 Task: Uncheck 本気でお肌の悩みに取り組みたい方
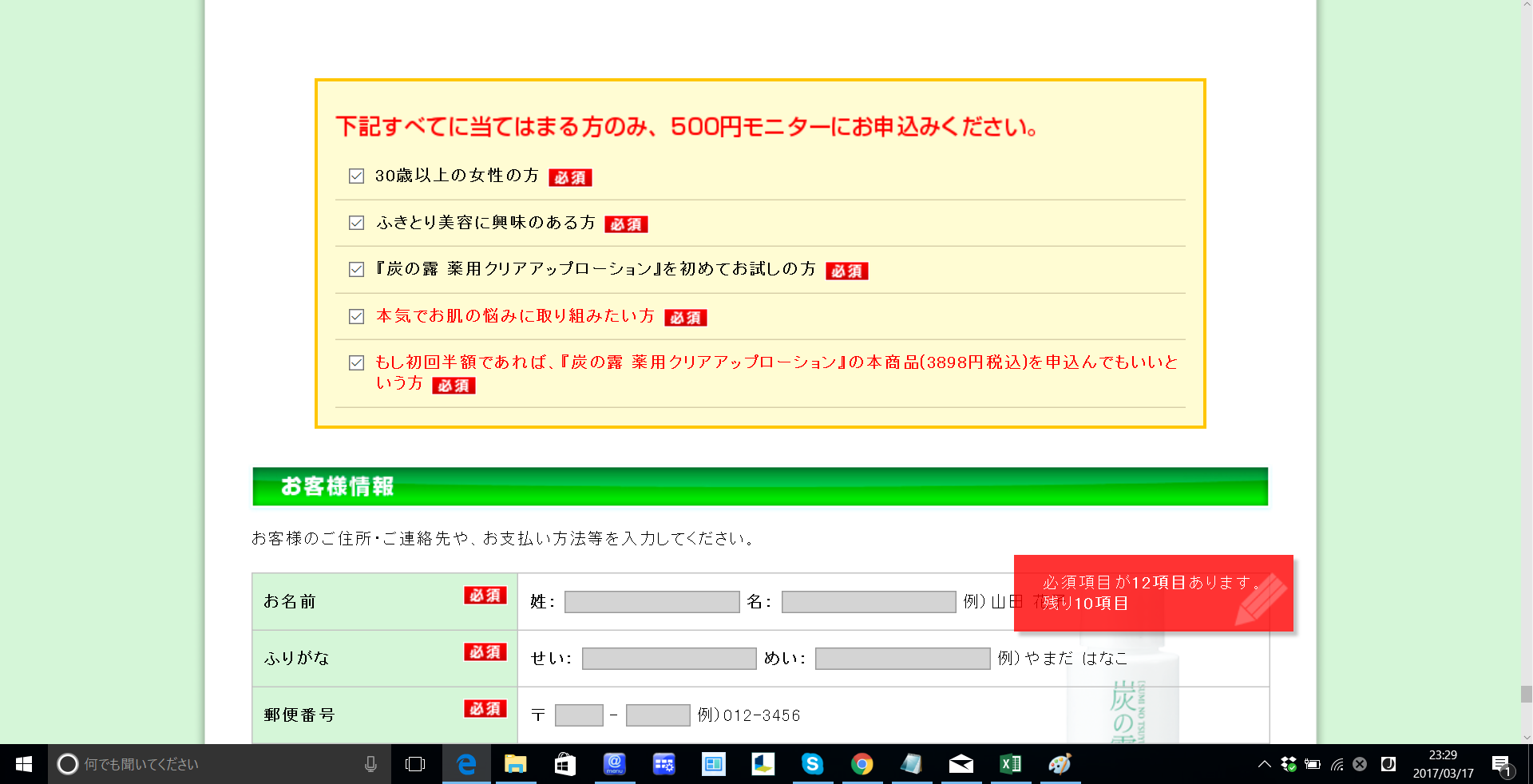tap(357, 316)
